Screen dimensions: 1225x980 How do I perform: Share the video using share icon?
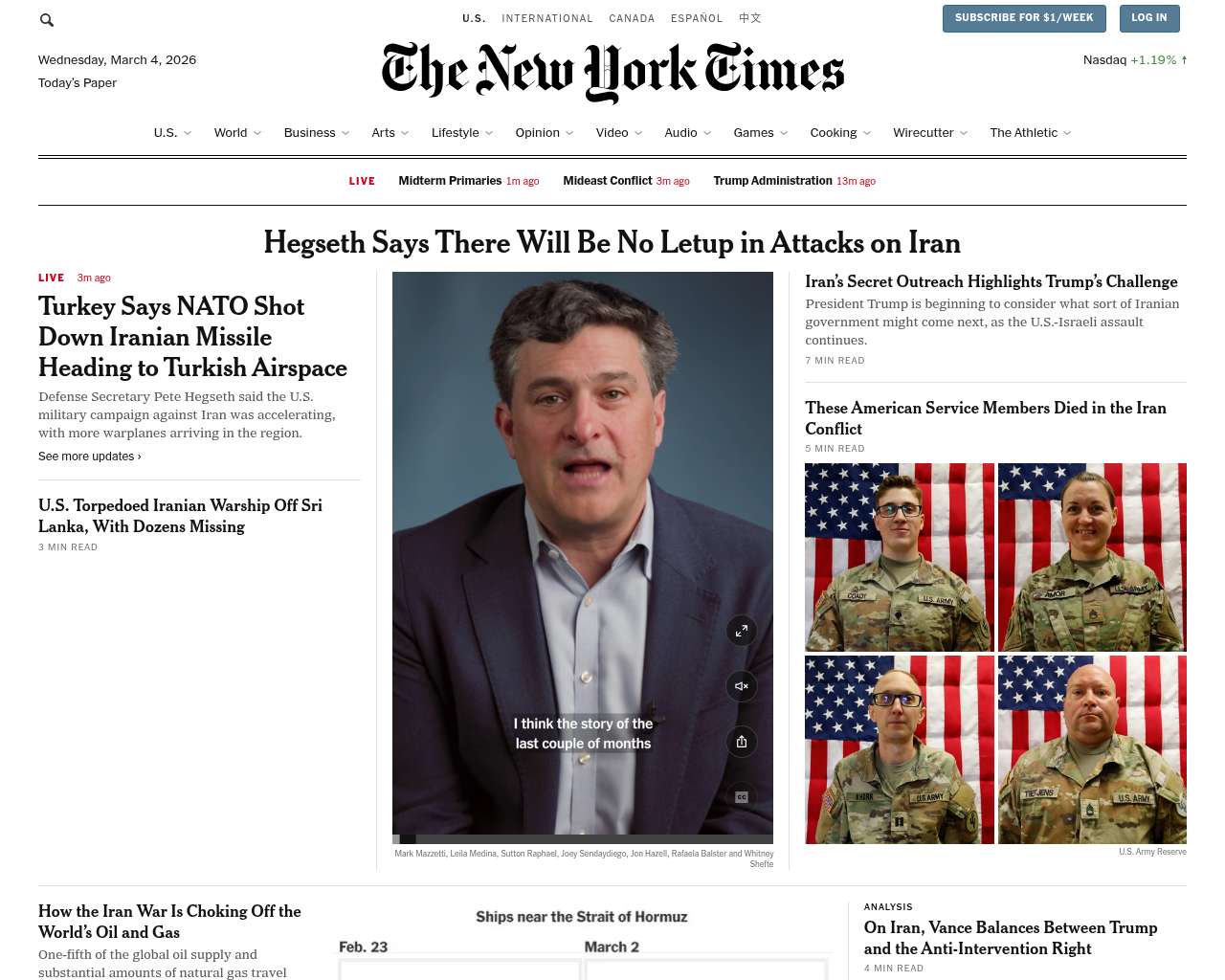coord(742,742)
